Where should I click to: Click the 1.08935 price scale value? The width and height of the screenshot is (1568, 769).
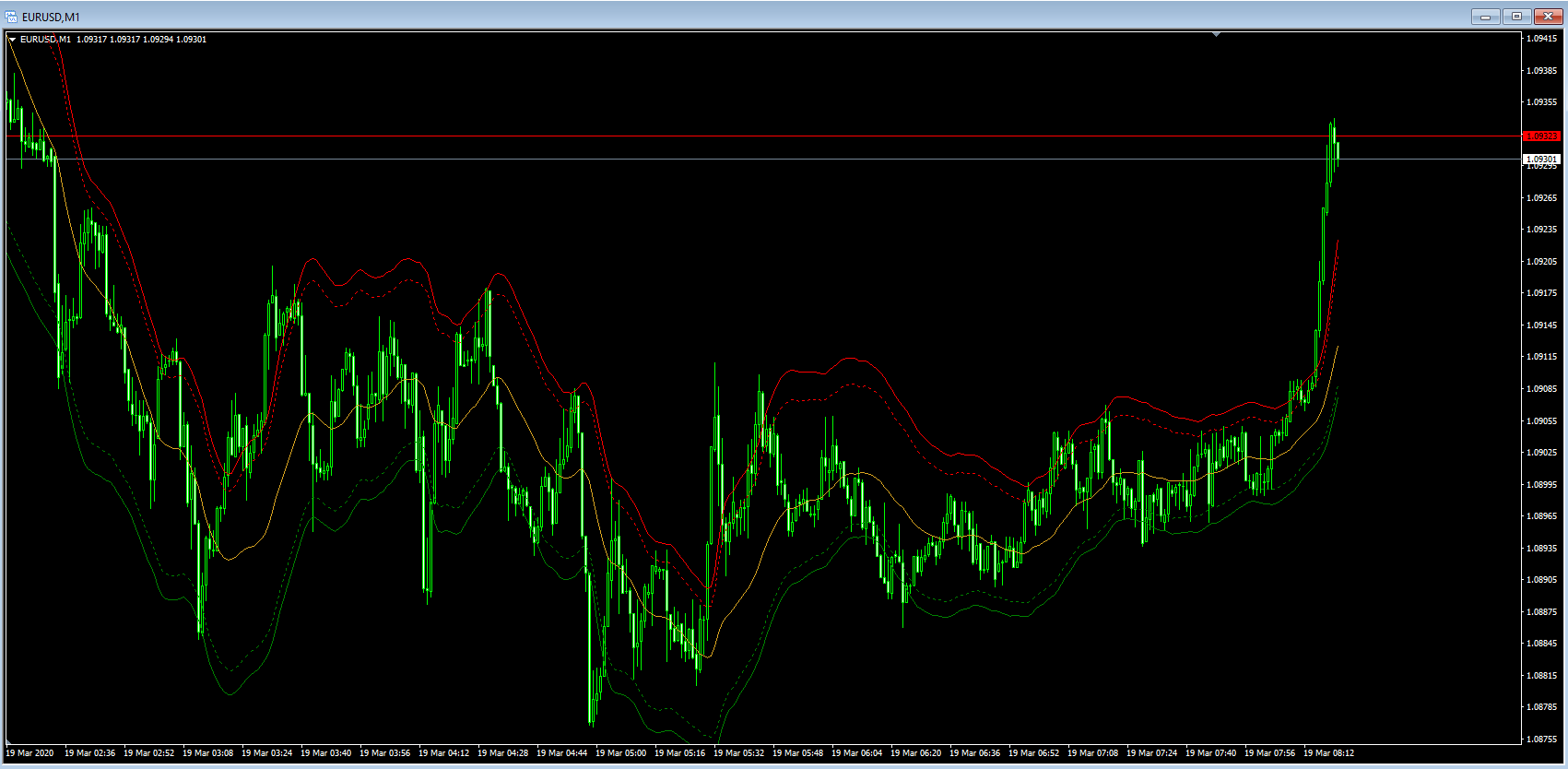coord(1542,548)
